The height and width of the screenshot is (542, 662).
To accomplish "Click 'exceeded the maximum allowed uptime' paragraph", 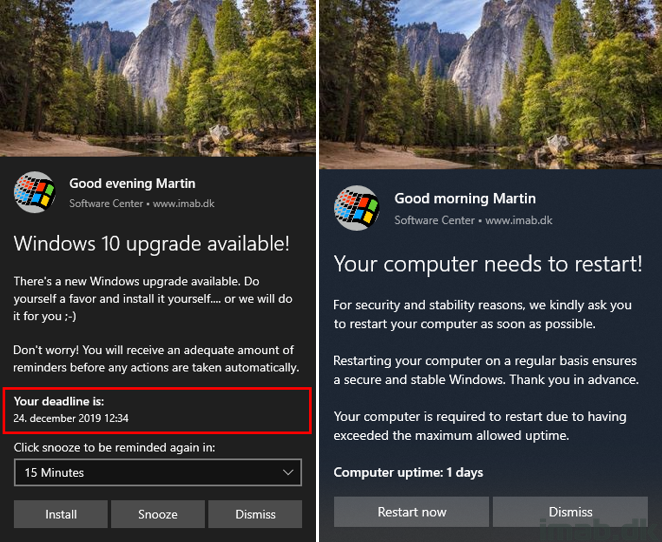I will pos(480,426).
